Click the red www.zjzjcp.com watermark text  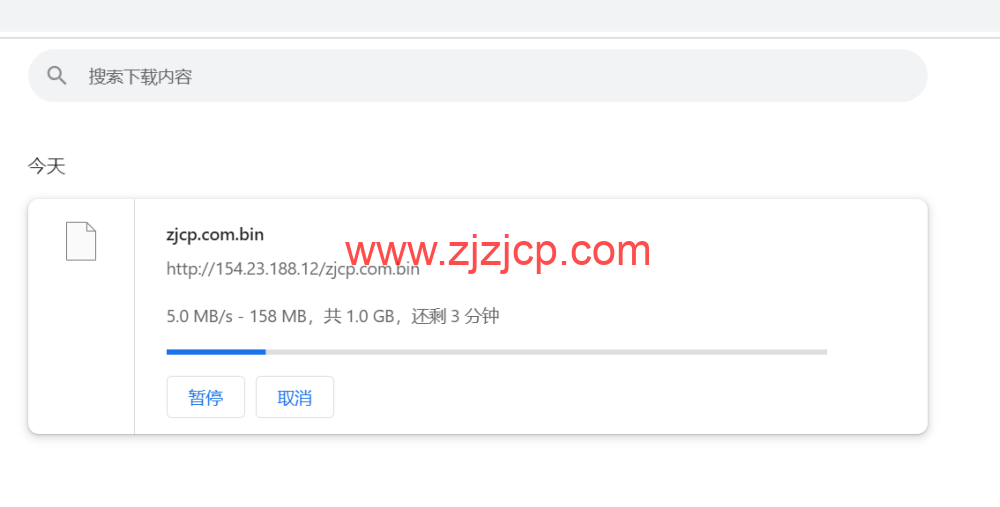pyautogui.click(x=498, y=251)
